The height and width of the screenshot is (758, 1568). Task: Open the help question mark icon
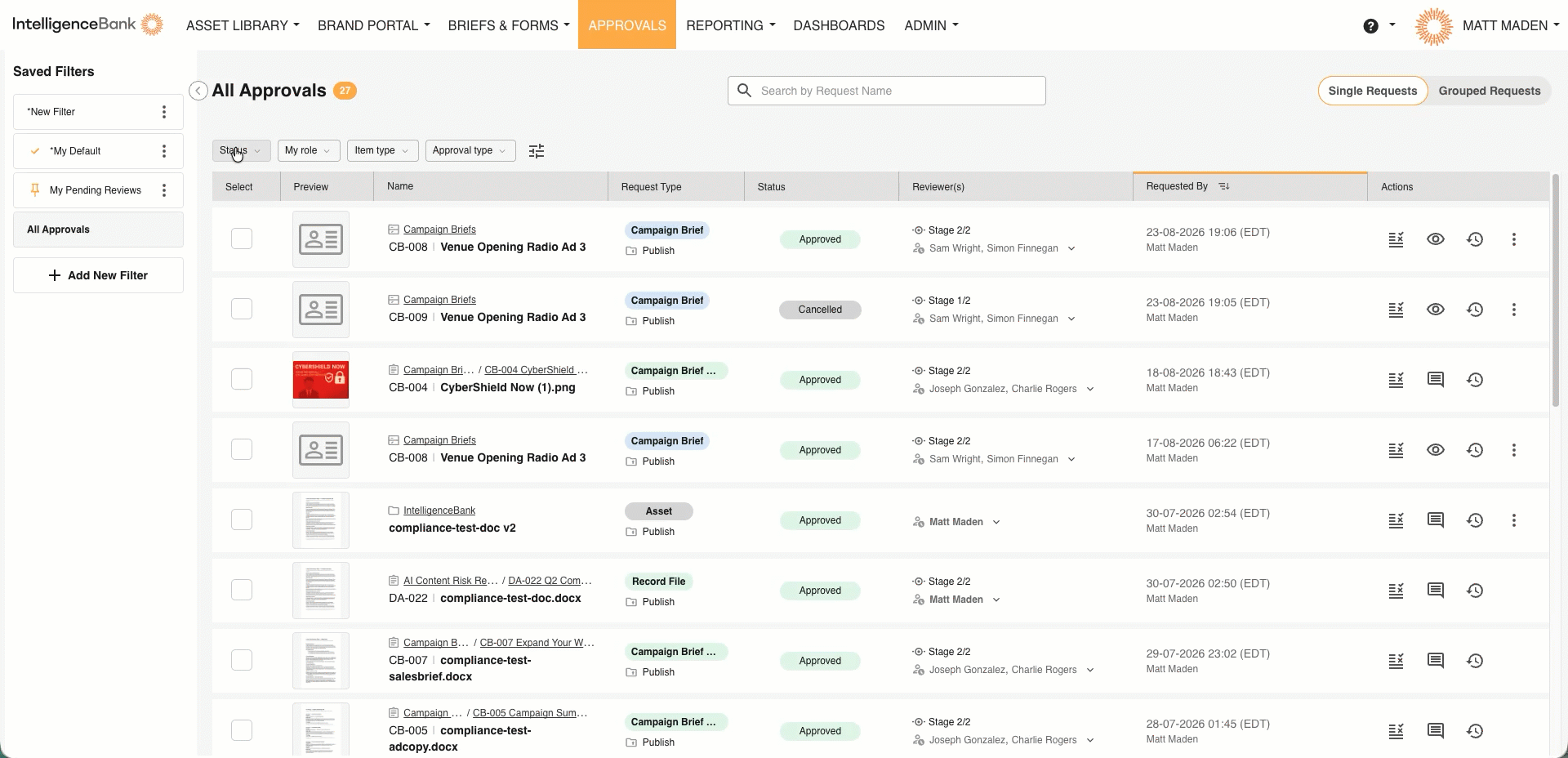1371,26
